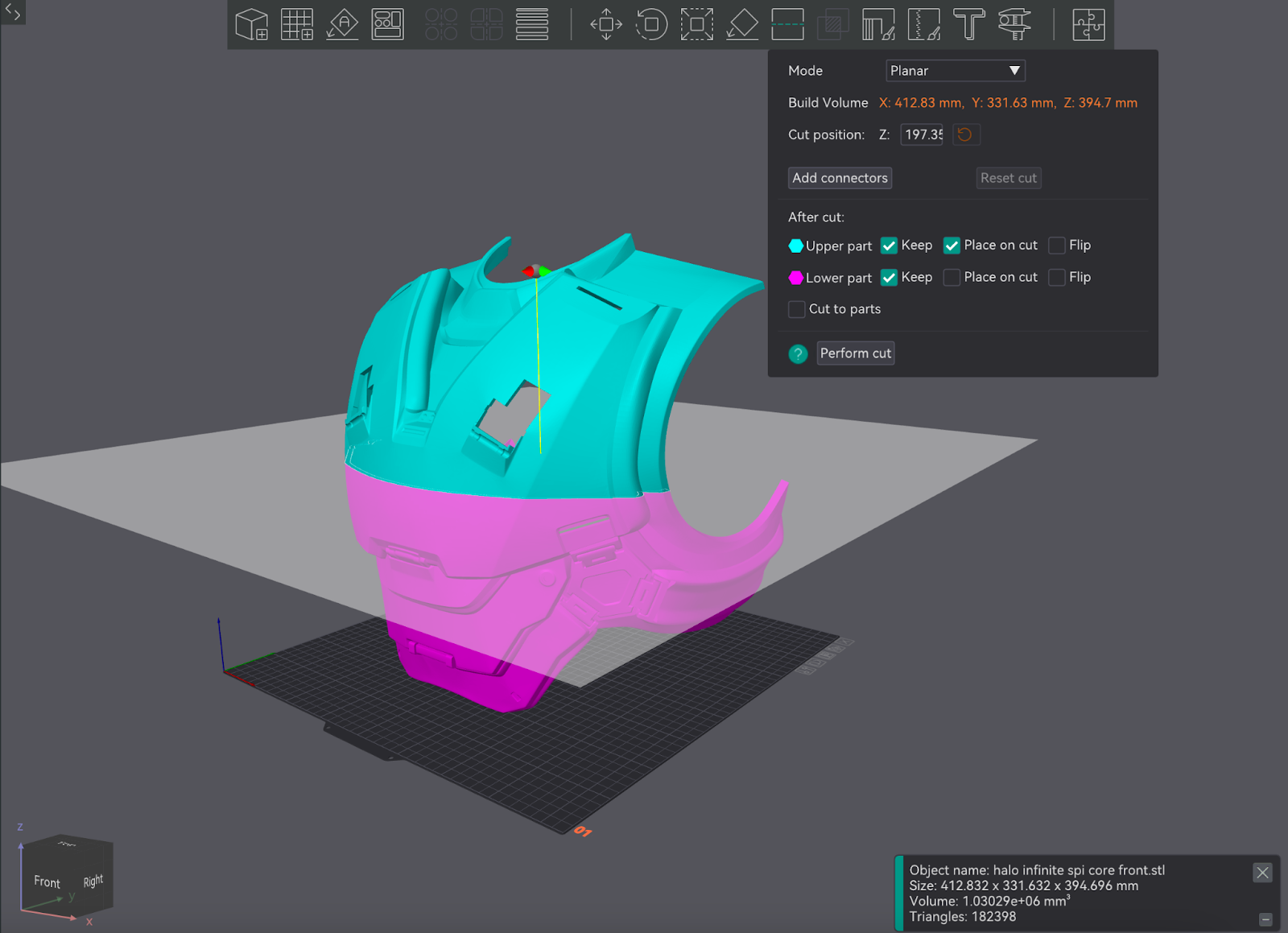1288x933 pixels.
Task: Click the Arrange all objects icon
Action: coord(387,24)
